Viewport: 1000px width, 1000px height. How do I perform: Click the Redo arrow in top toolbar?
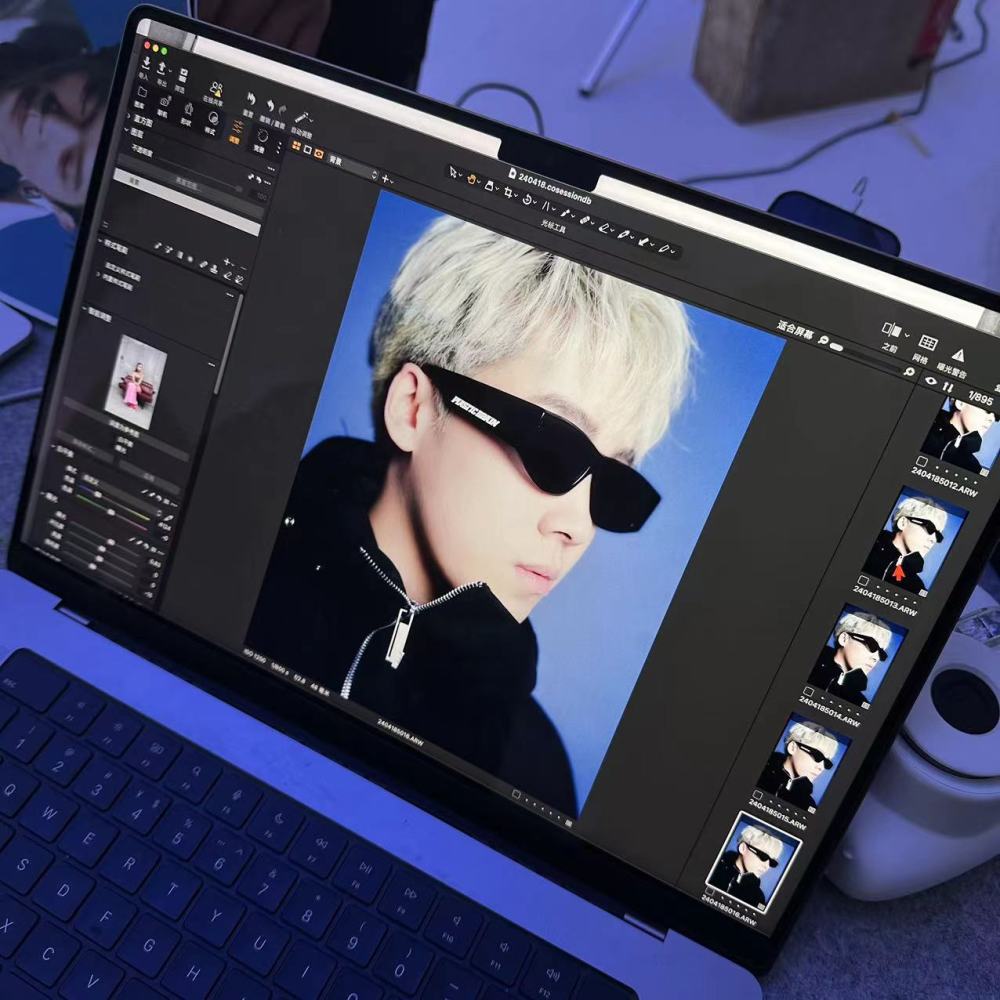tap(283, 110)
